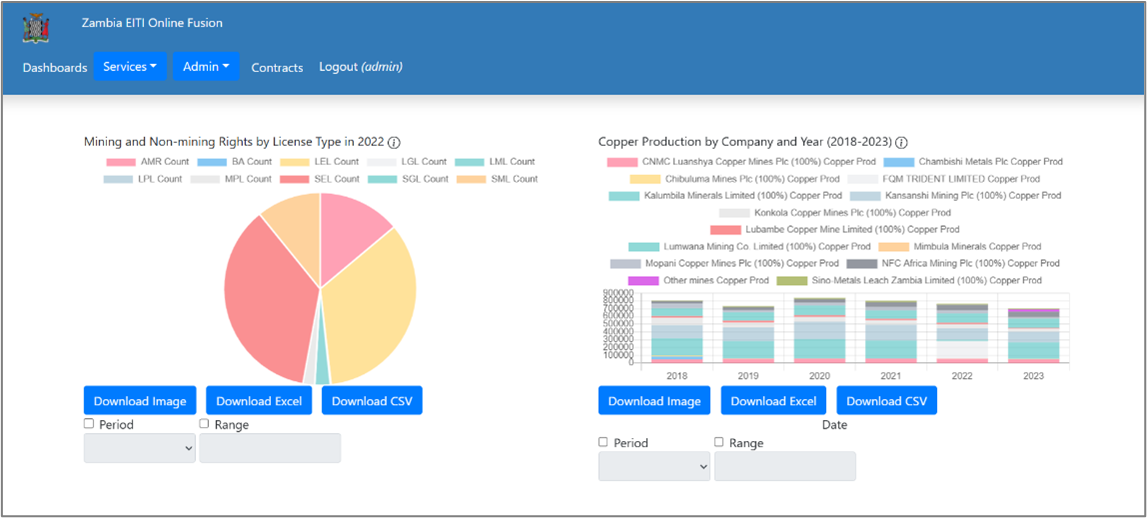Toggle Other mines Copper Prod legend entry
This screenshot has width=1147, height=518.
pos(699,280)
